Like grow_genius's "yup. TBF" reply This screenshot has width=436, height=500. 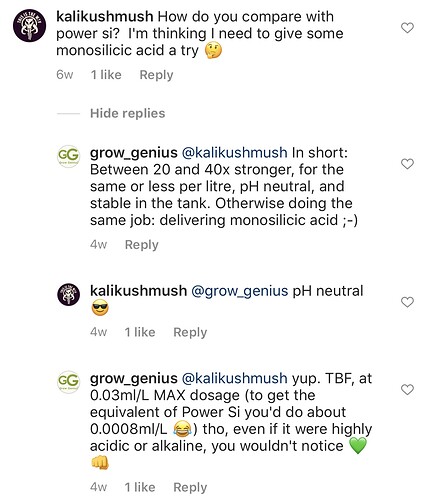pyautogui.click(x=407, y=389)
